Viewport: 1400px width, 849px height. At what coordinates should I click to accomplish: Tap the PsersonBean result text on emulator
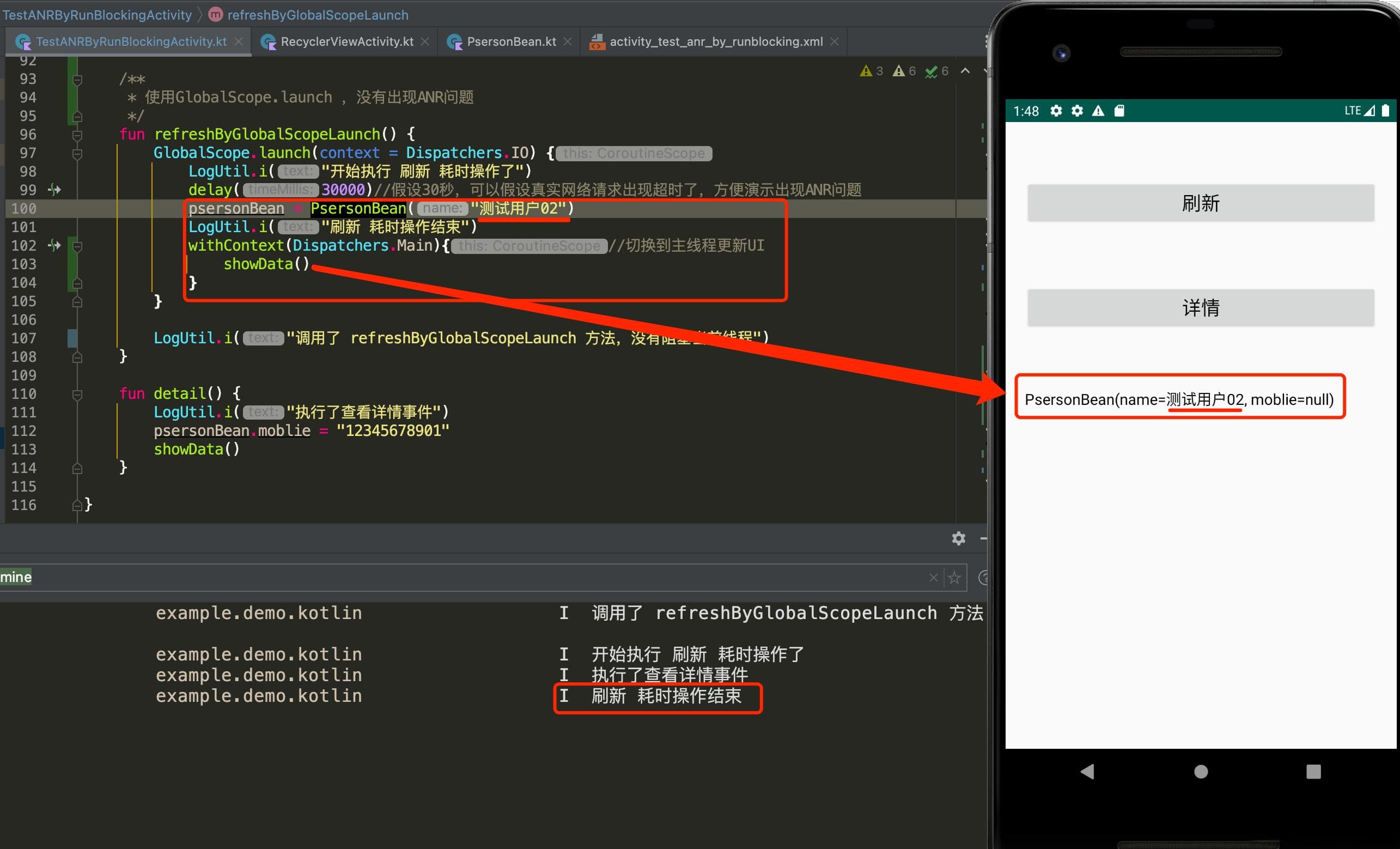1179,399
